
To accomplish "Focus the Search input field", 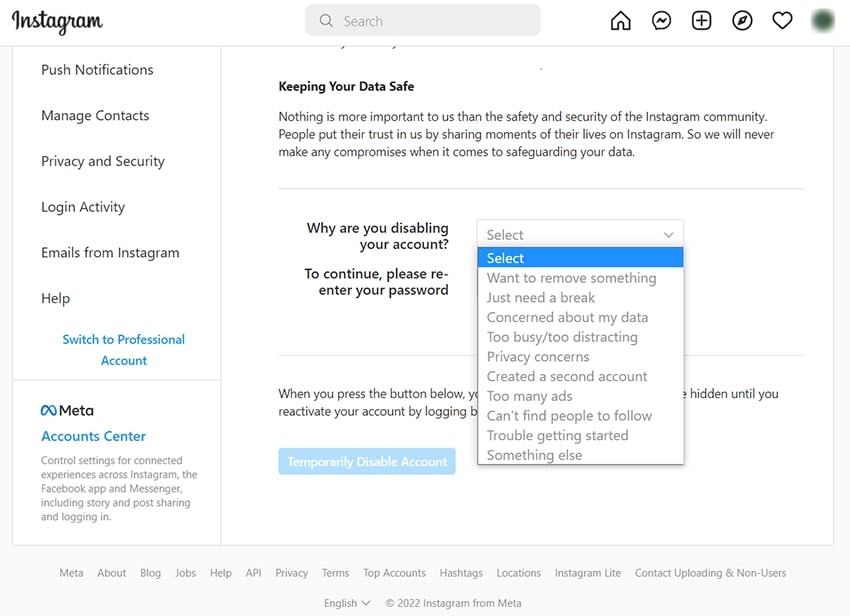I will pos(423,21).
